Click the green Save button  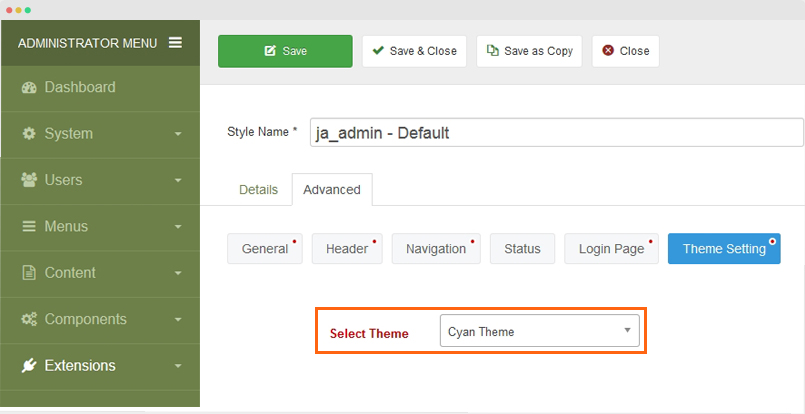tap(285, 51)
